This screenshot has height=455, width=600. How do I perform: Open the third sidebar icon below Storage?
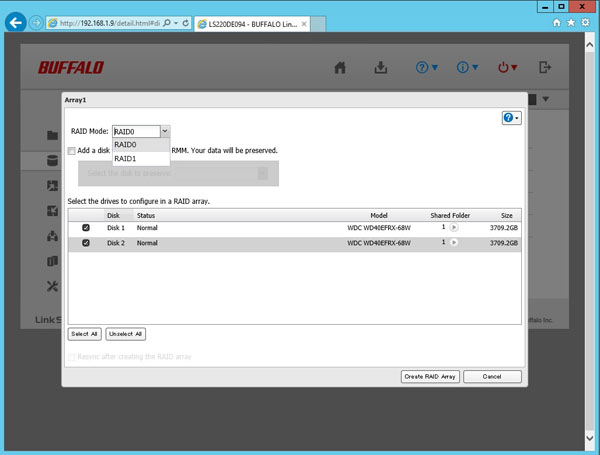coord(52,186)
